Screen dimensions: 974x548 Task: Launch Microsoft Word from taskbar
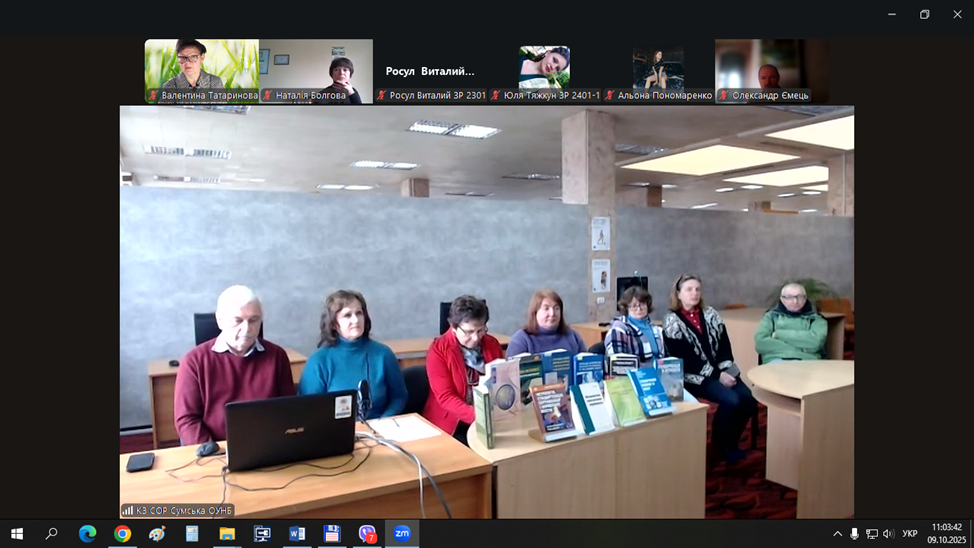coord(297,534)
